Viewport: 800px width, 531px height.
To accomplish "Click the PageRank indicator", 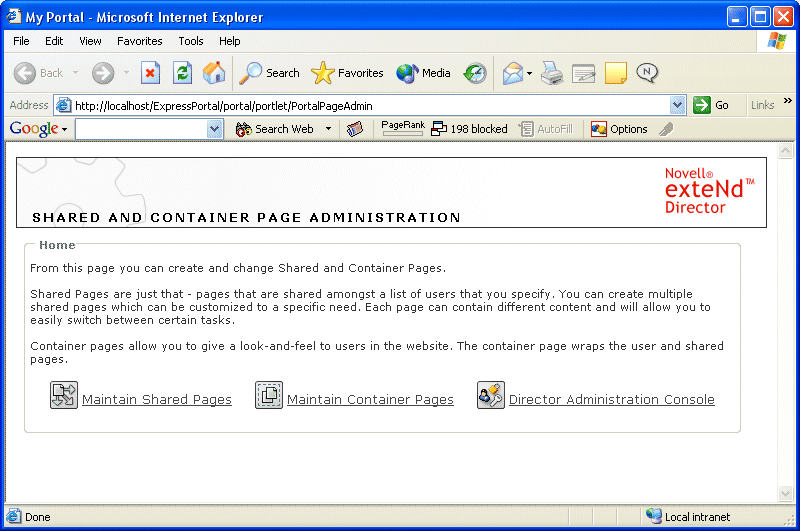I will click(x=403, y=128).
